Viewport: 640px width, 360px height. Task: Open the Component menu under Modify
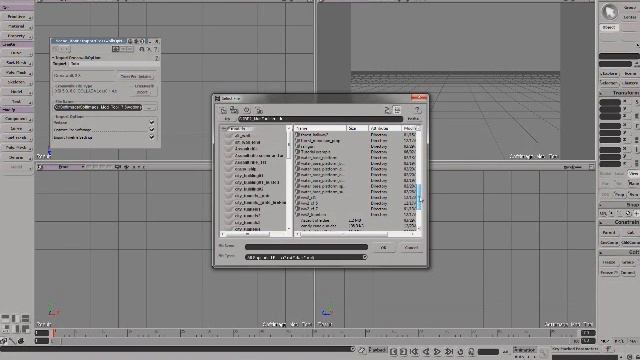17,119
